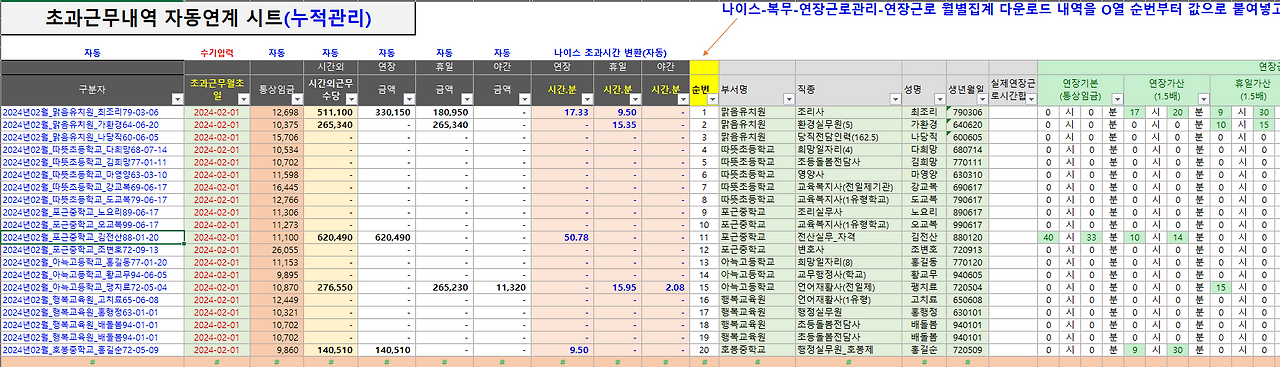
Task: Click 직종 cell 행정실무원_호봉제
Action: coord(847,350)
